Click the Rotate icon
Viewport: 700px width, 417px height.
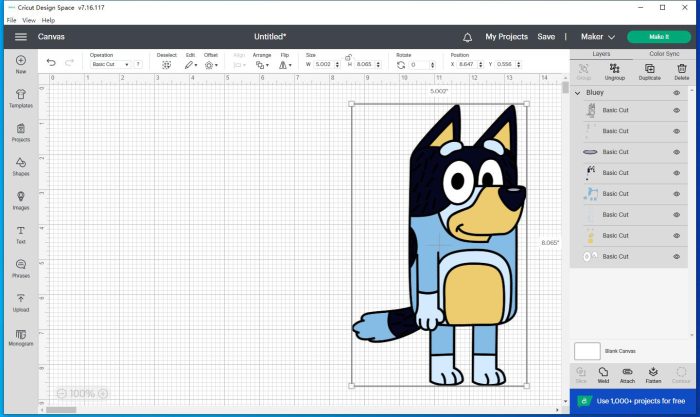coord(401,65)
